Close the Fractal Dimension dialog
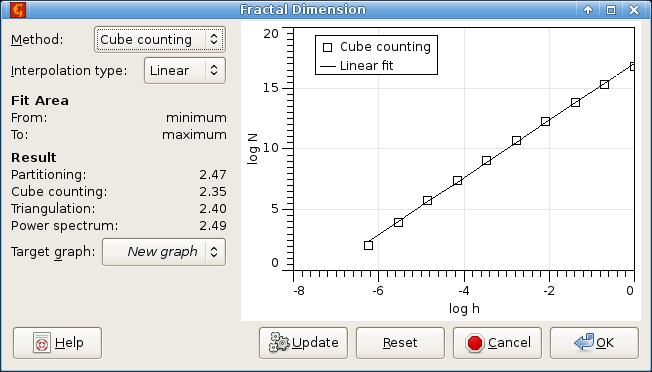This screenshot has width=652, height=372. [x=634, y=10]
